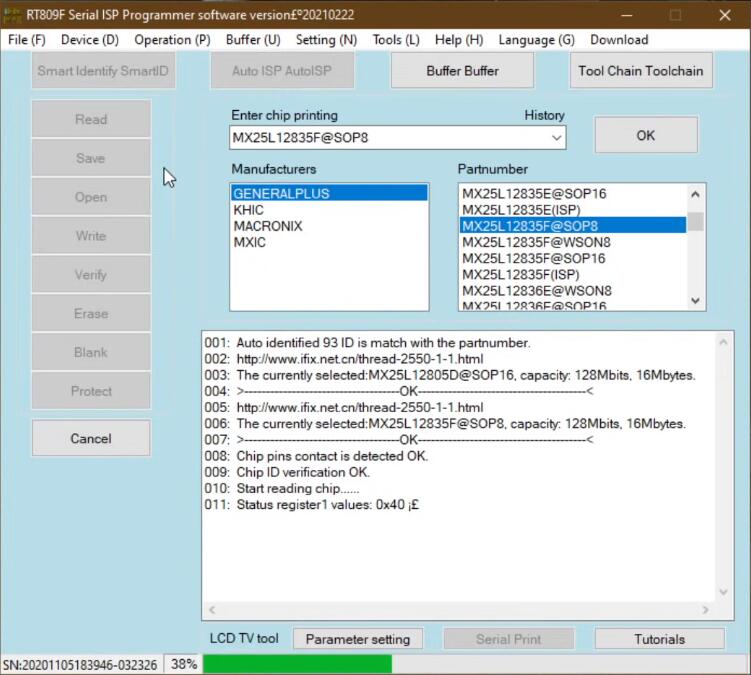The width and height of the screenshot is (751, 675).
Task: Click the Blank check button
Action: point(91,352)
